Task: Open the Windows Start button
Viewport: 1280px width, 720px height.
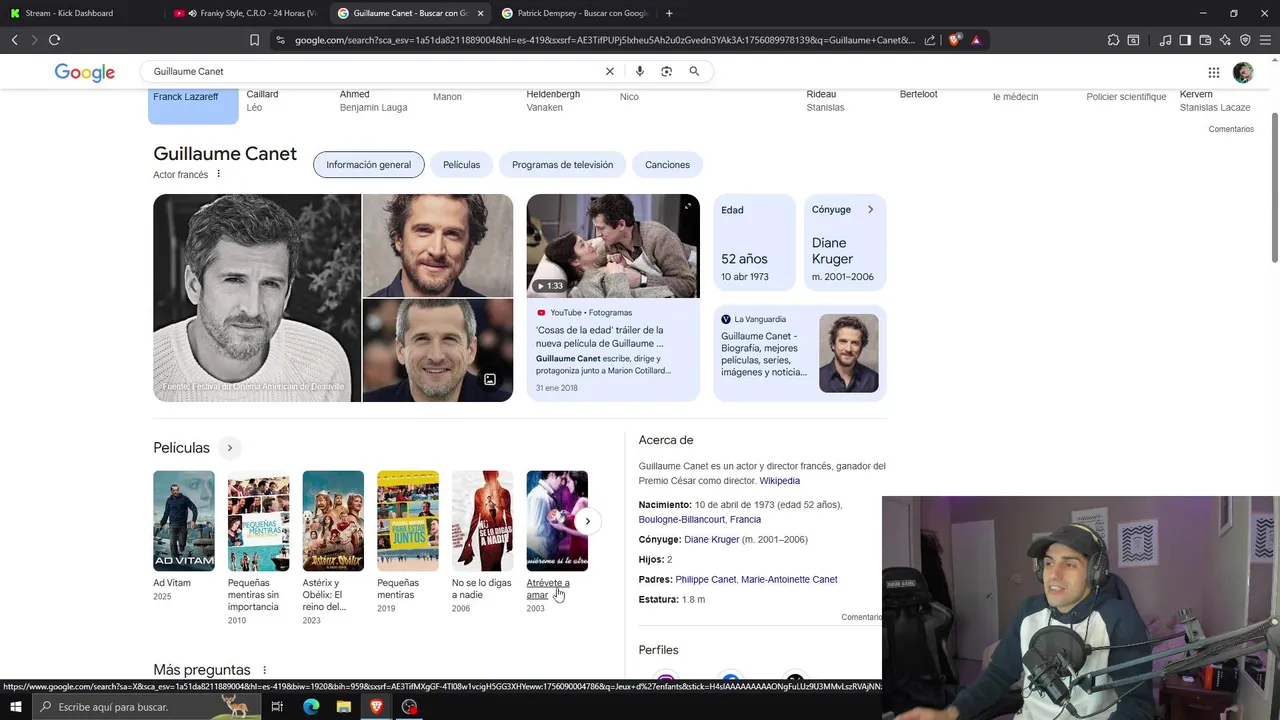Action: (16, 707)
